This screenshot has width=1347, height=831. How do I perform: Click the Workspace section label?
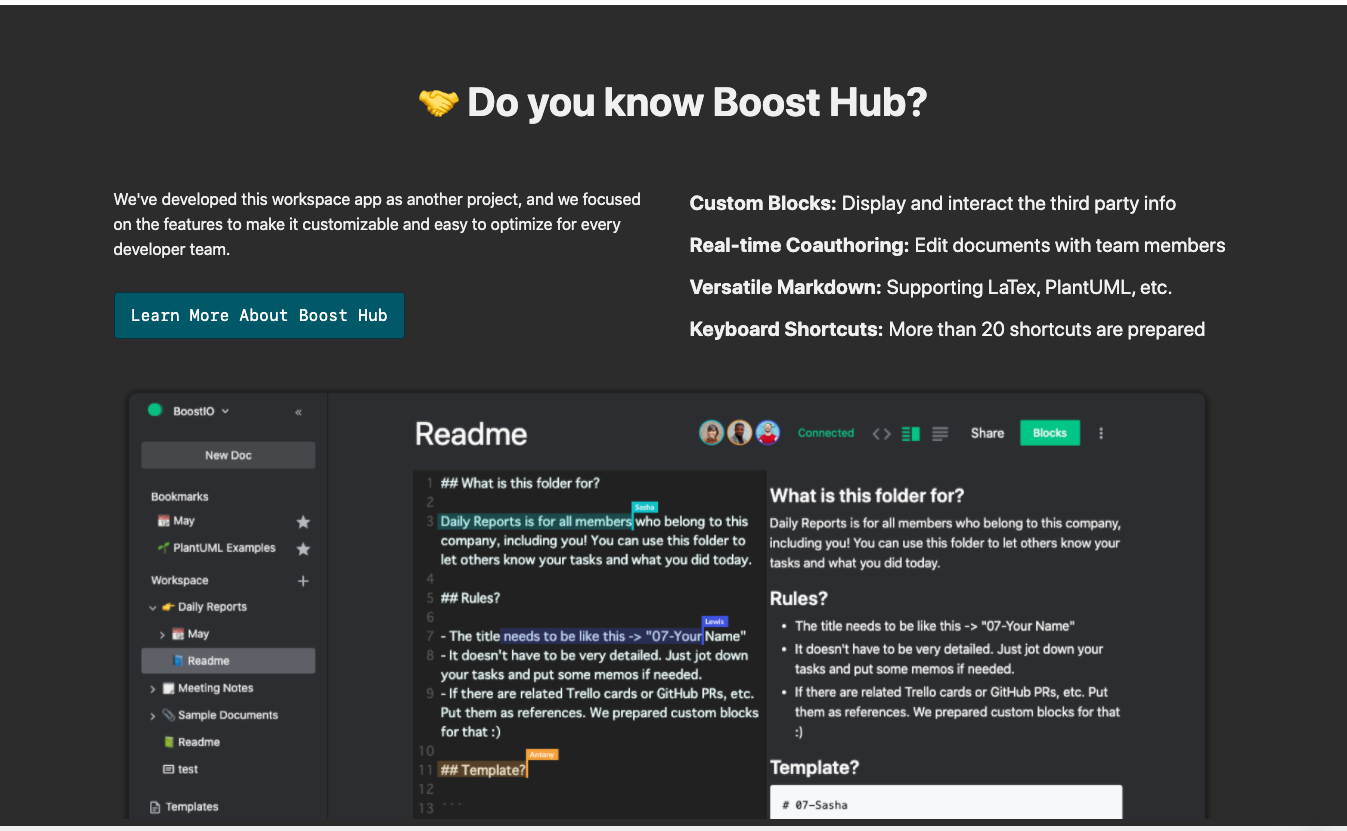pyautogui.click(x=180, y=580)
